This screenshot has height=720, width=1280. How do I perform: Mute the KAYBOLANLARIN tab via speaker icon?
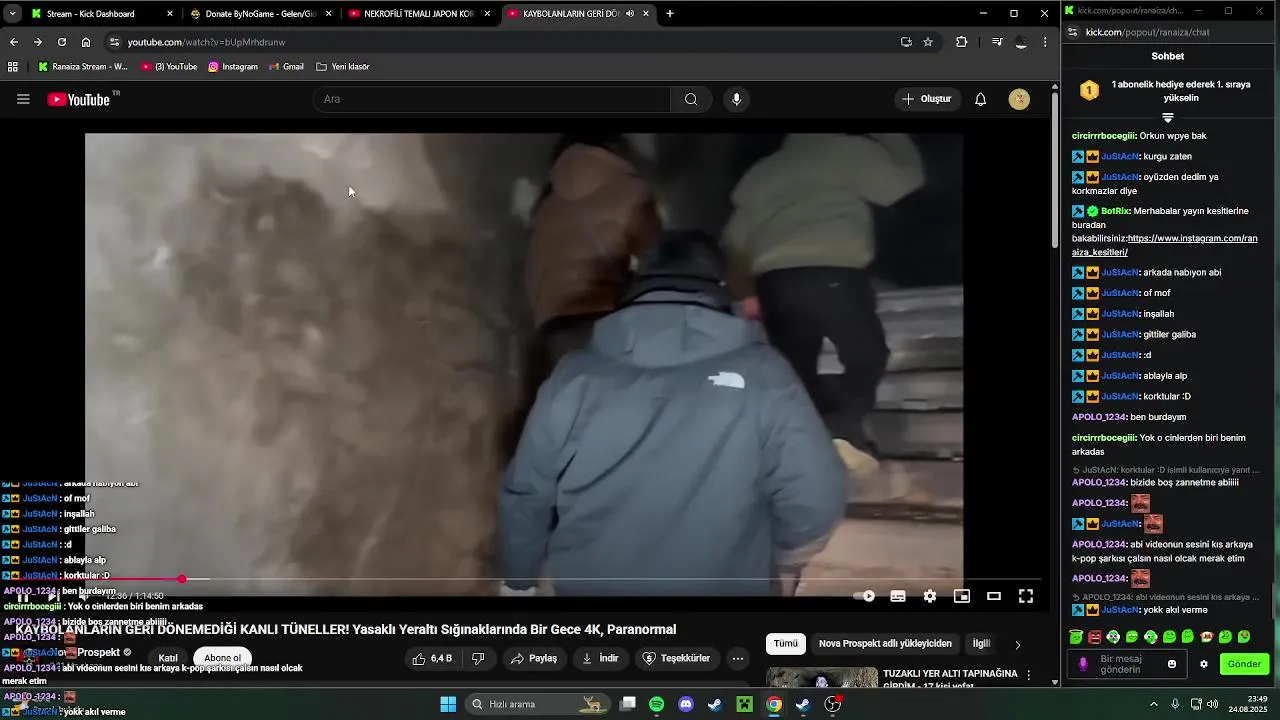tap(629, 14)
